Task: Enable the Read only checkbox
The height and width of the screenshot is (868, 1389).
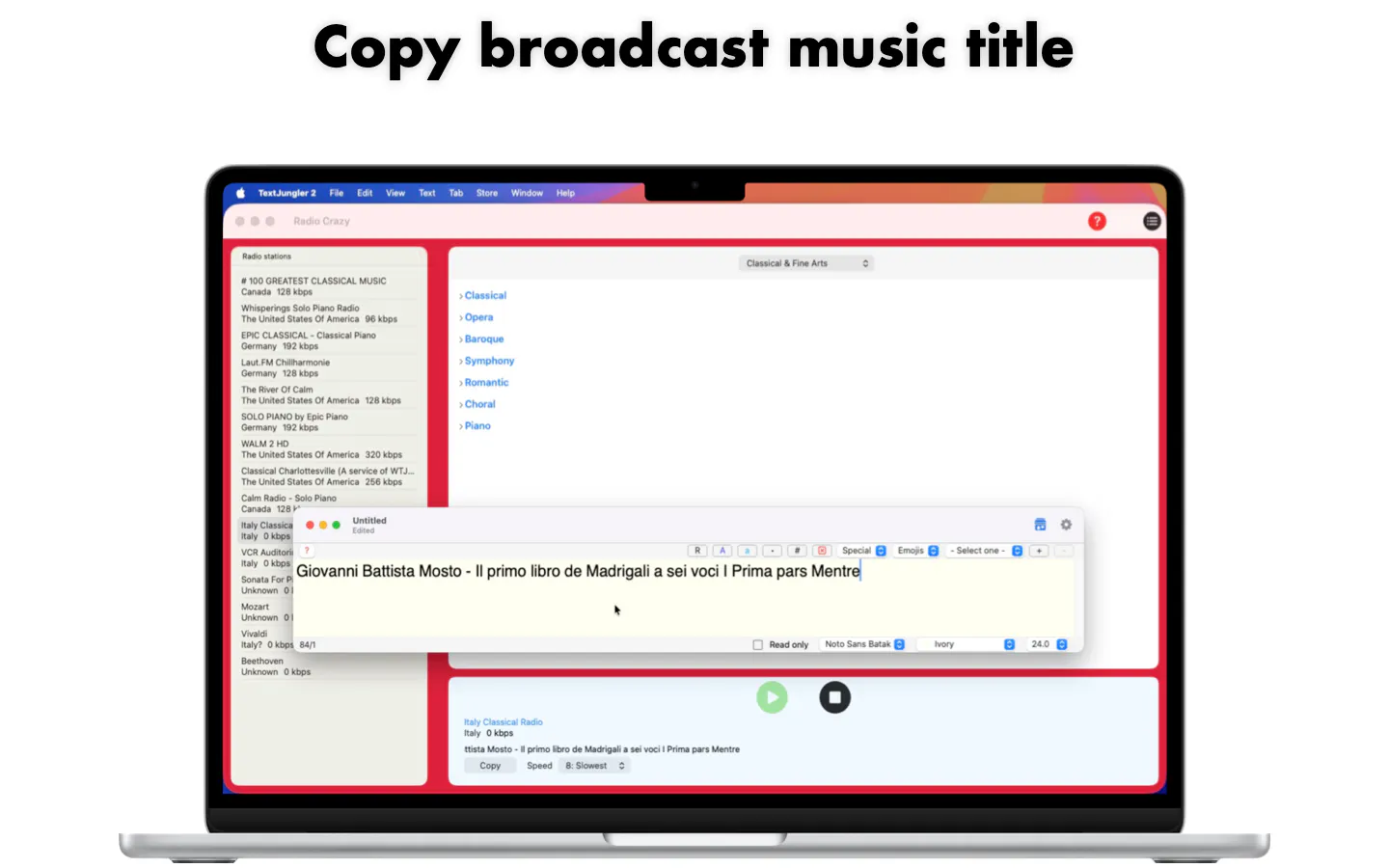Action: tap(758, 644)
